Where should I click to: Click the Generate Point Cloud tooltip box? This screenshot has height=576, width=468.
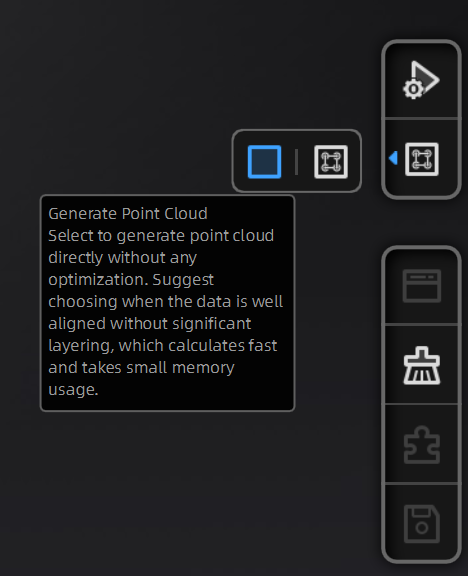pyautogui.click(x=168, y=303)
